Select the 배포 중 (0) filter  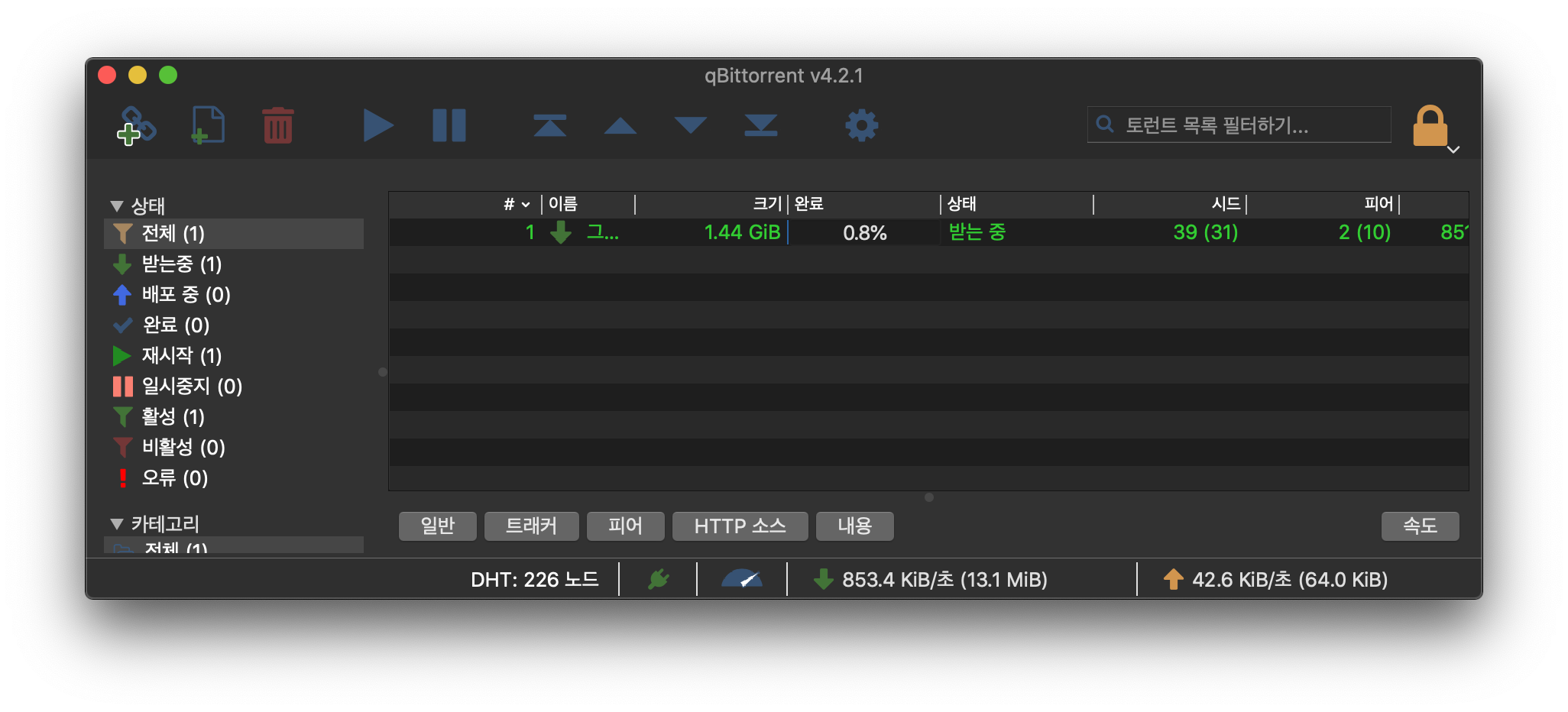(x=234, y=295)
